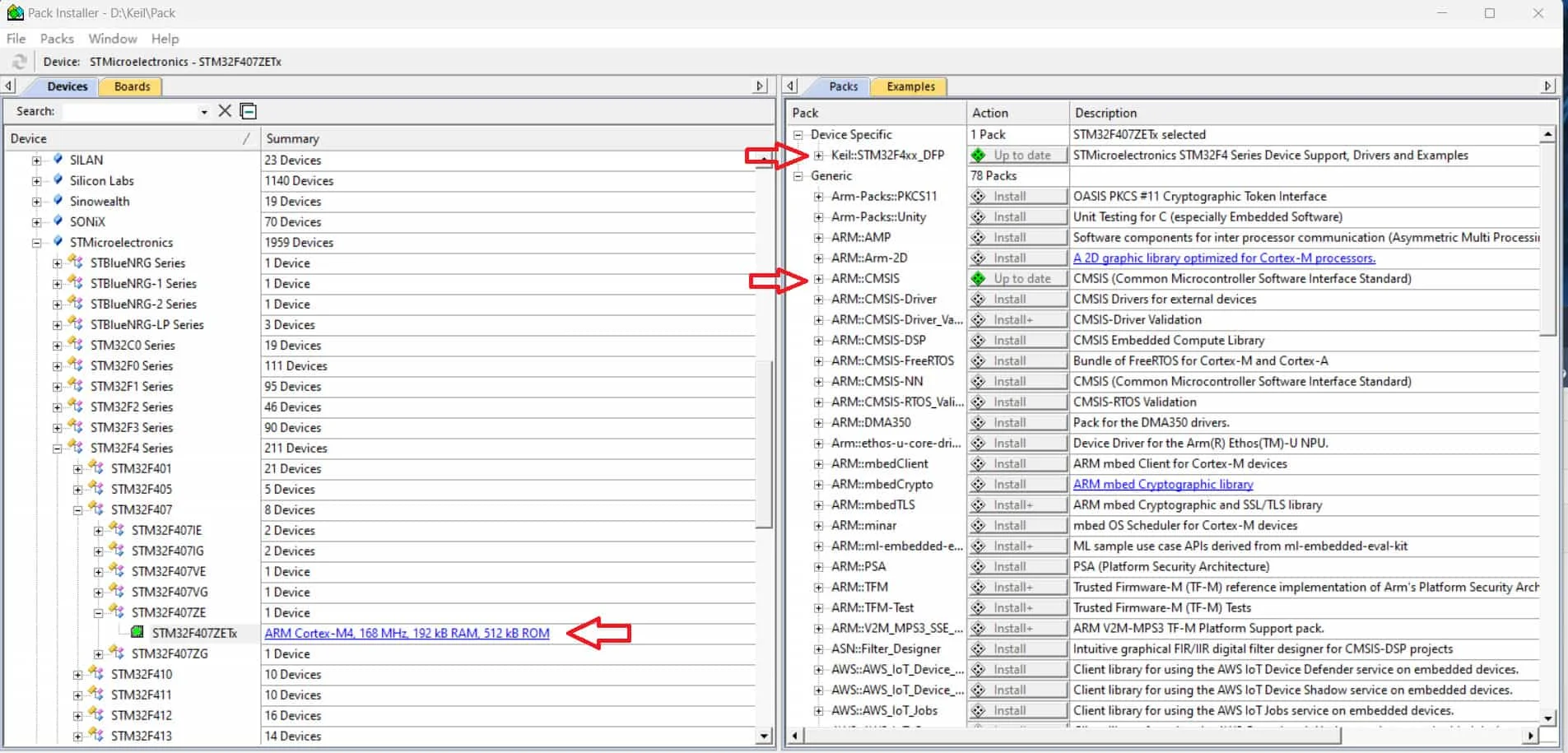The height and width of the screenshot is (753, 1568).
Task: Clear the search field with X icon
Action: 225,111
